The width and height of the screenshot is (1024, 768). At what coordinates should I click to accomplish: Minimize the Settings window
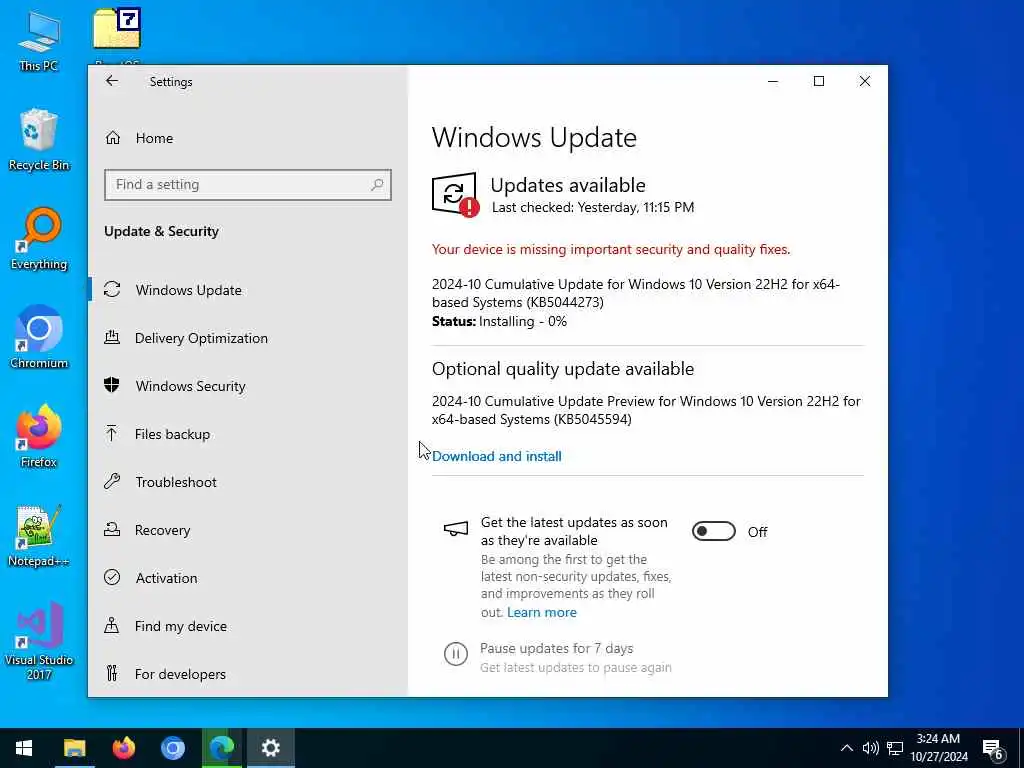tap(773, 82)
